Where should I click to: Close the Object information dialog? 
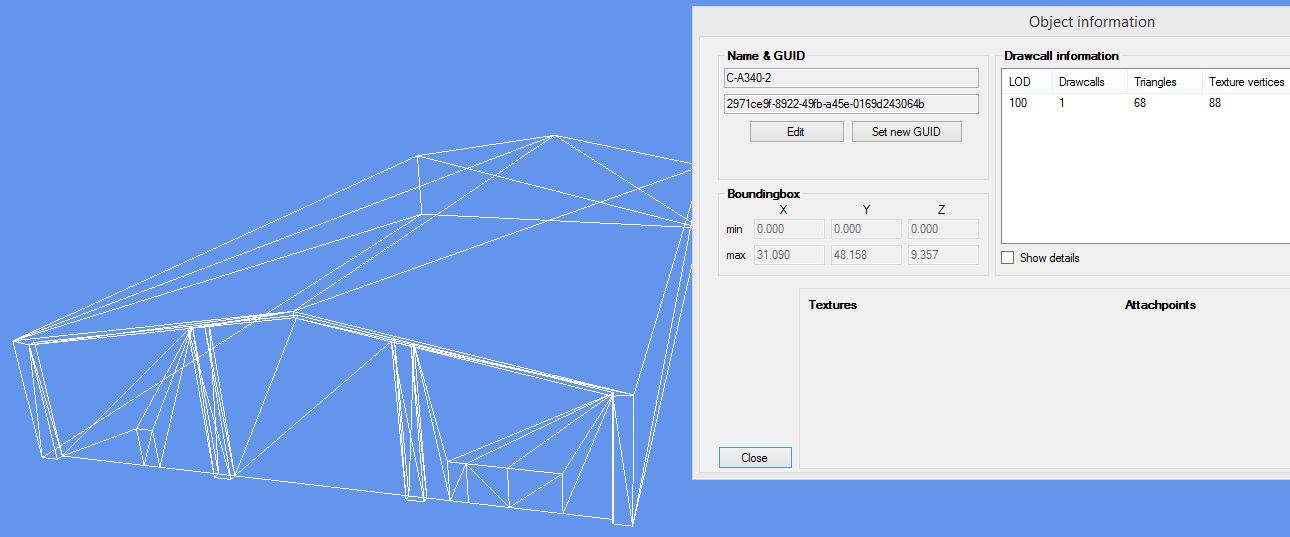pyautogui.click(x=755, y=458)
